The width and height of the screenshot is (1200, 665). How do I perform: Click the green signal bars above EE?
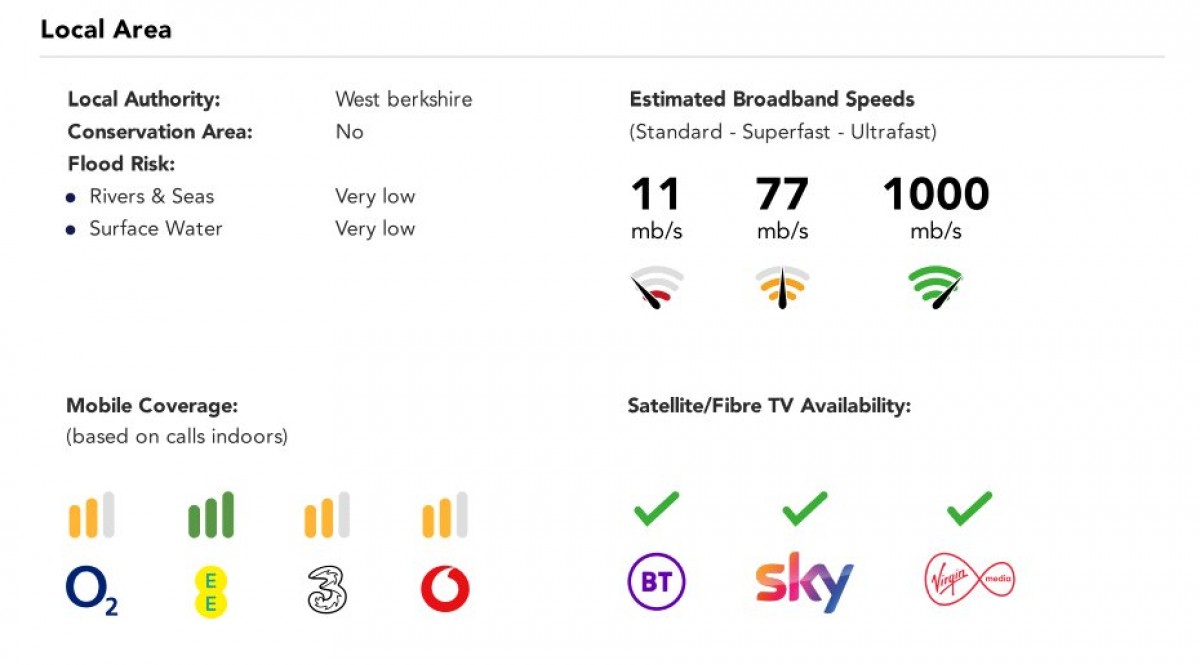pyautogui.click(x=210, y=515)
